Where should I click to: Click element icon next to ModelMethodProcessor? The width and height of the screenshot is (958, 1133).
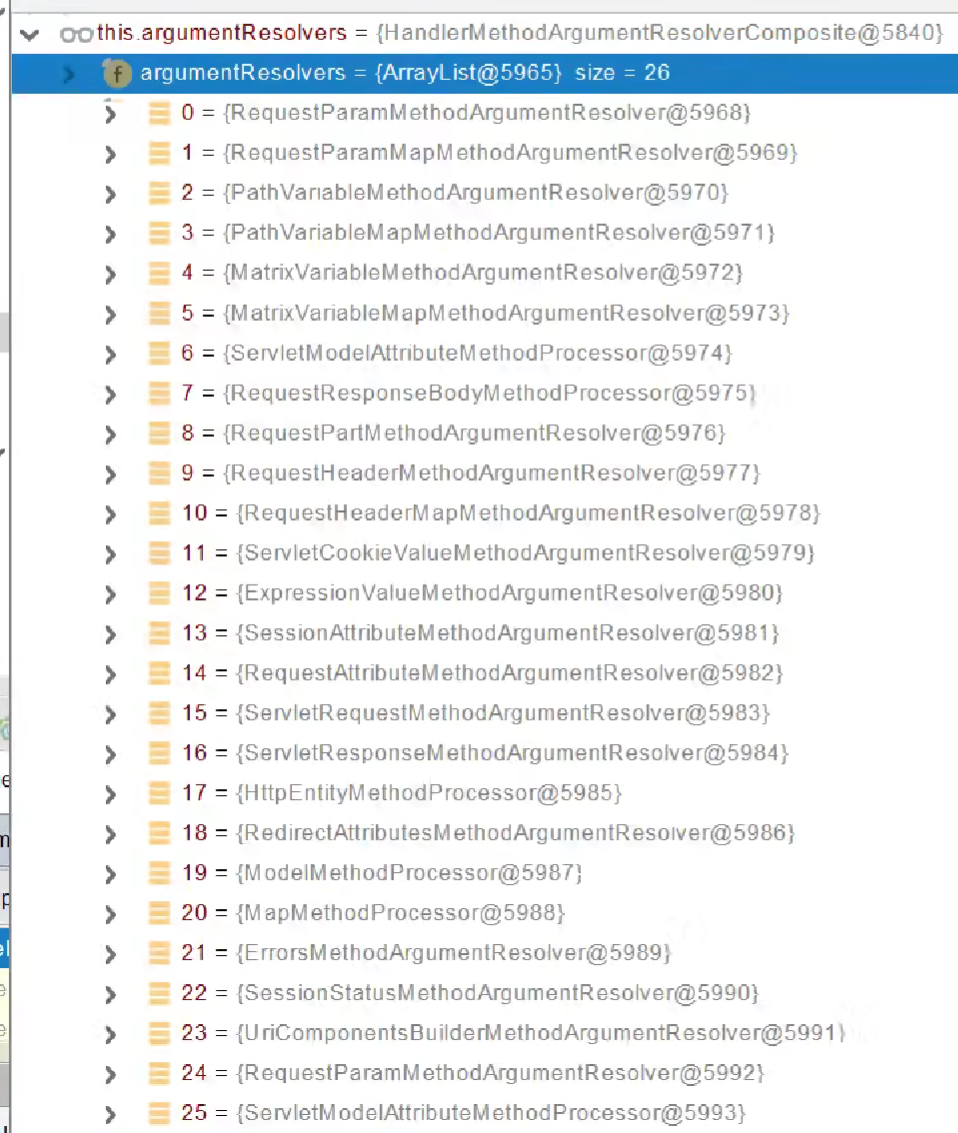coord(159,873)
